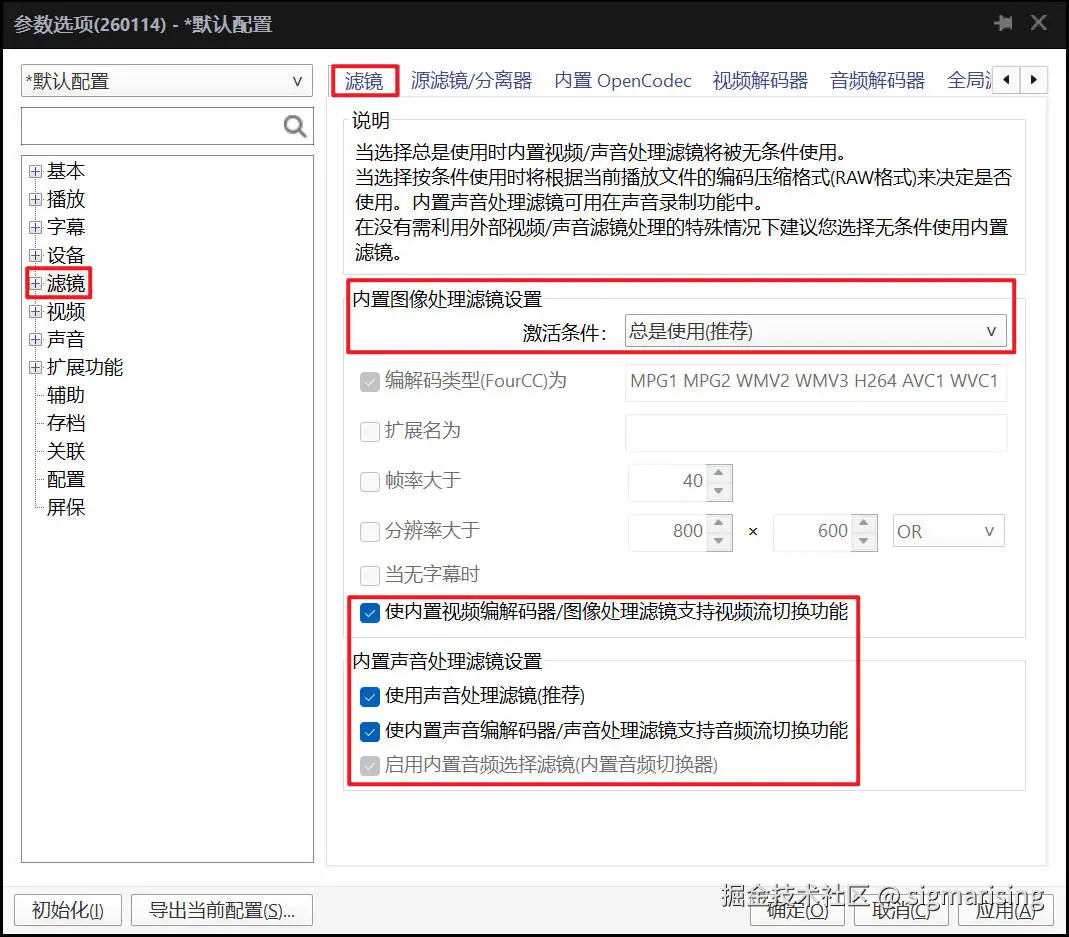
Task: Toggle the 当无字幕时 checkbox
Action: 369,574
